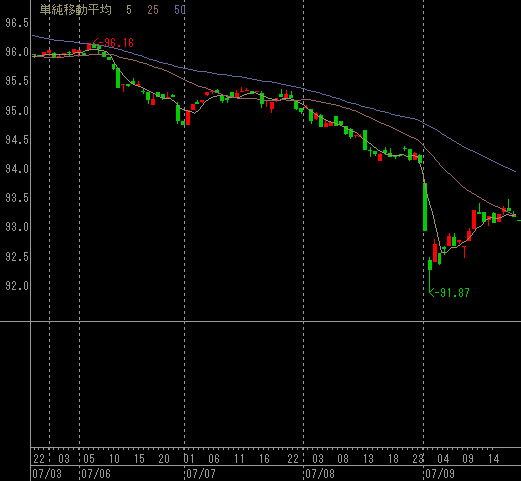
Task: Click the 93.5 price axis label
Action: pyautogui.click(x=17, y=198)
